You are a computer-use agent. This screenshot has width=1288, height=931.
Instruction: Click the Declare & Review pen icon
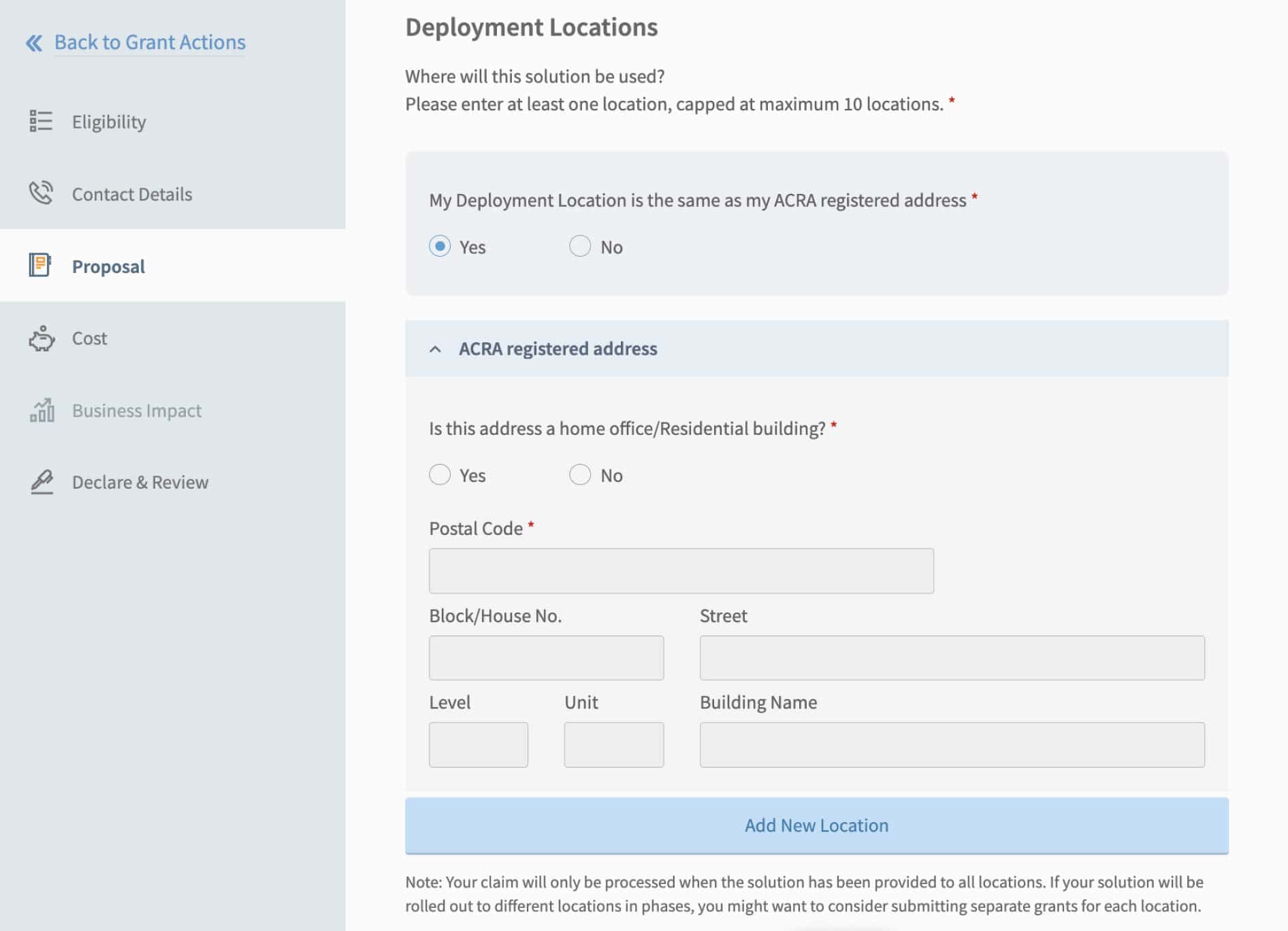[x=42, y=482]
